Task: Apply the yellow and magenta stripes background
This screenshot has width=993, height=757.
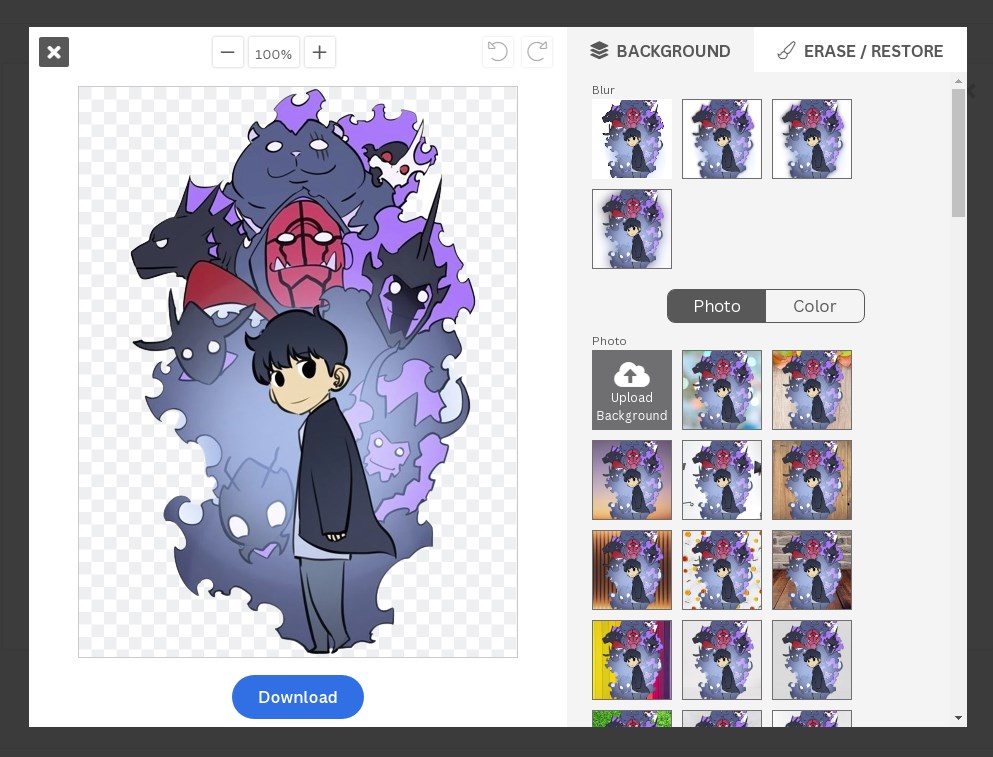Action: tap(631, 660)
